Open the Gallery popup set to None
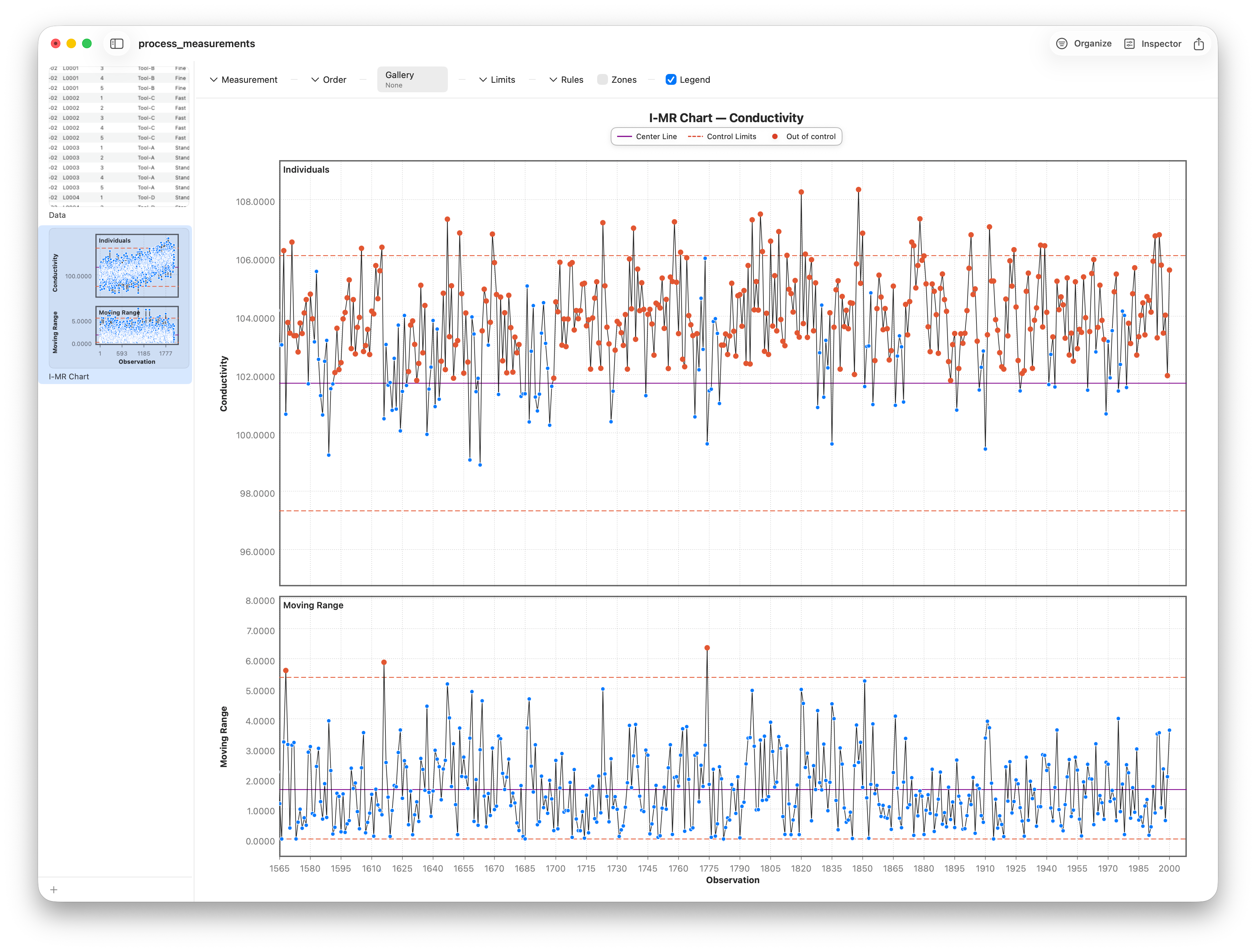This screenshot has width=1256, height=952. [412, 79]
